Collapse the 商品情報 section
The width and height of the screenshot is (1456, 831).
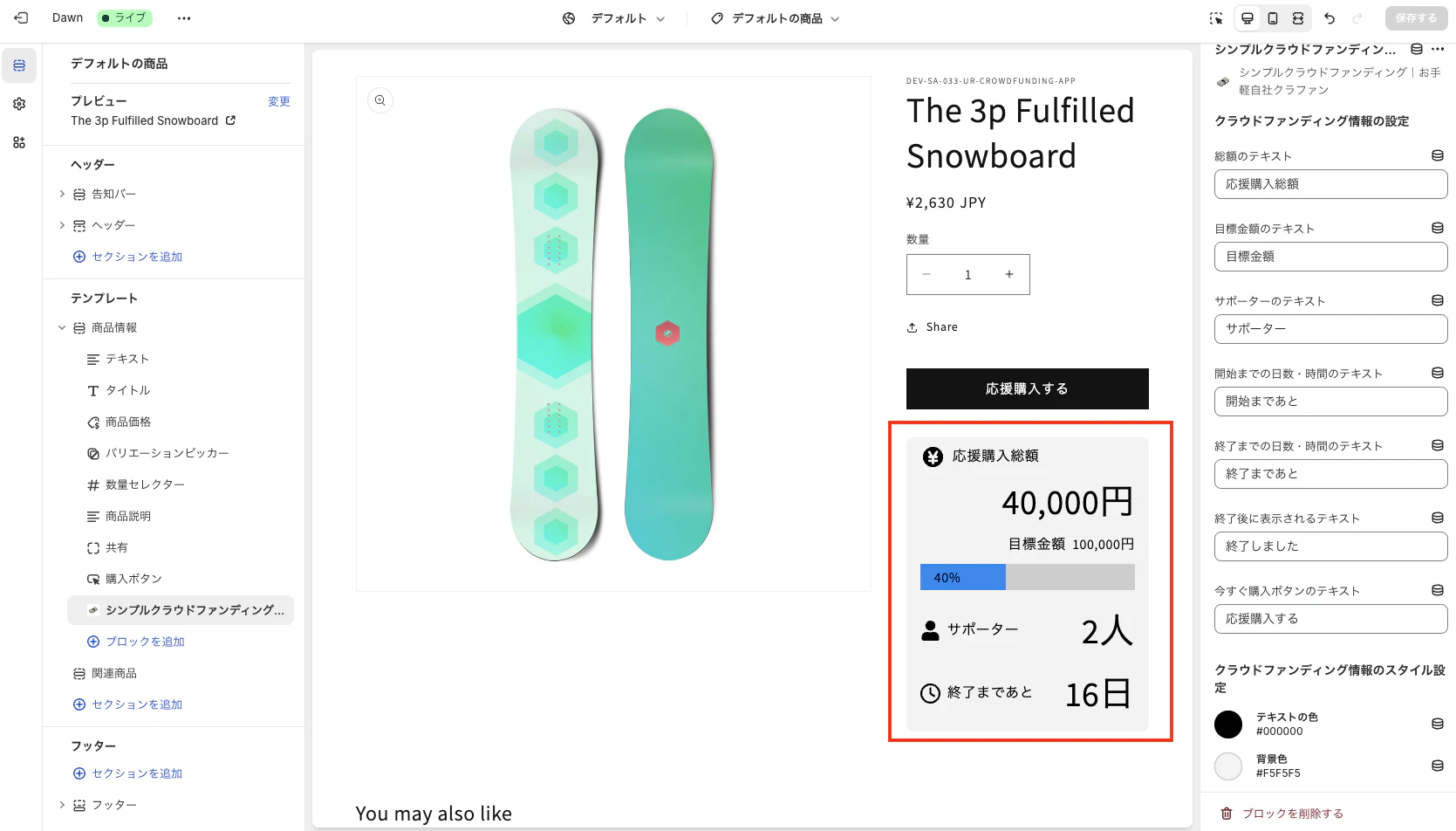point(62,327)
